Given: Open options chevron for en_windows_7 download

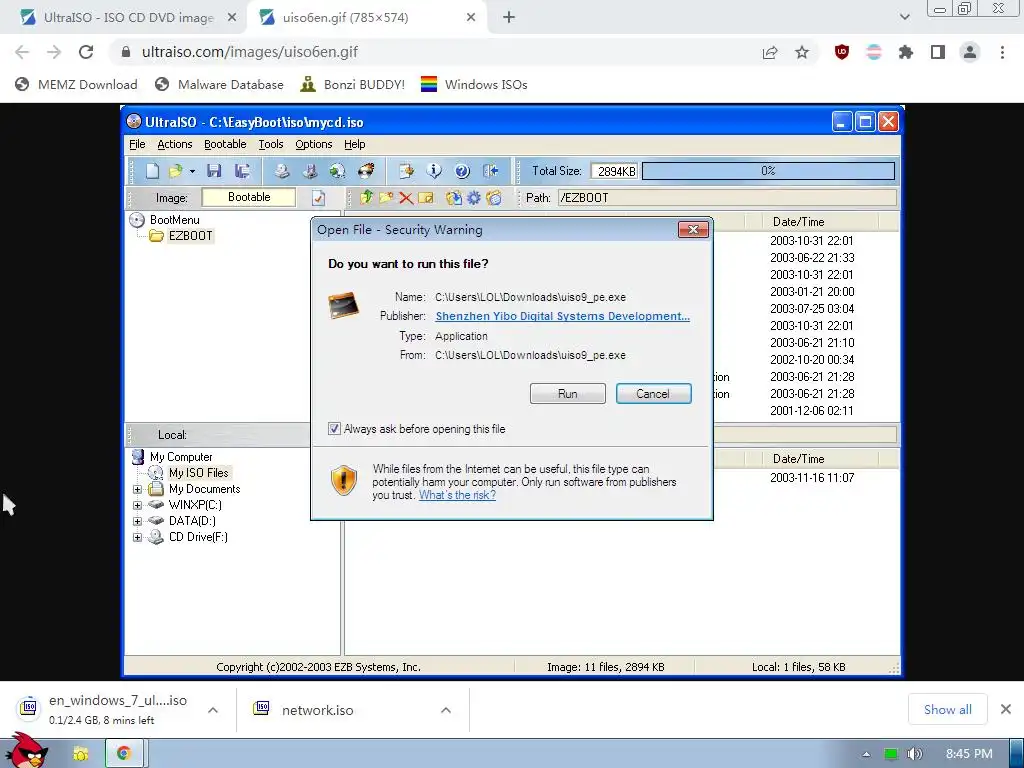Looking at the screenshot, I should pos(213,710).
